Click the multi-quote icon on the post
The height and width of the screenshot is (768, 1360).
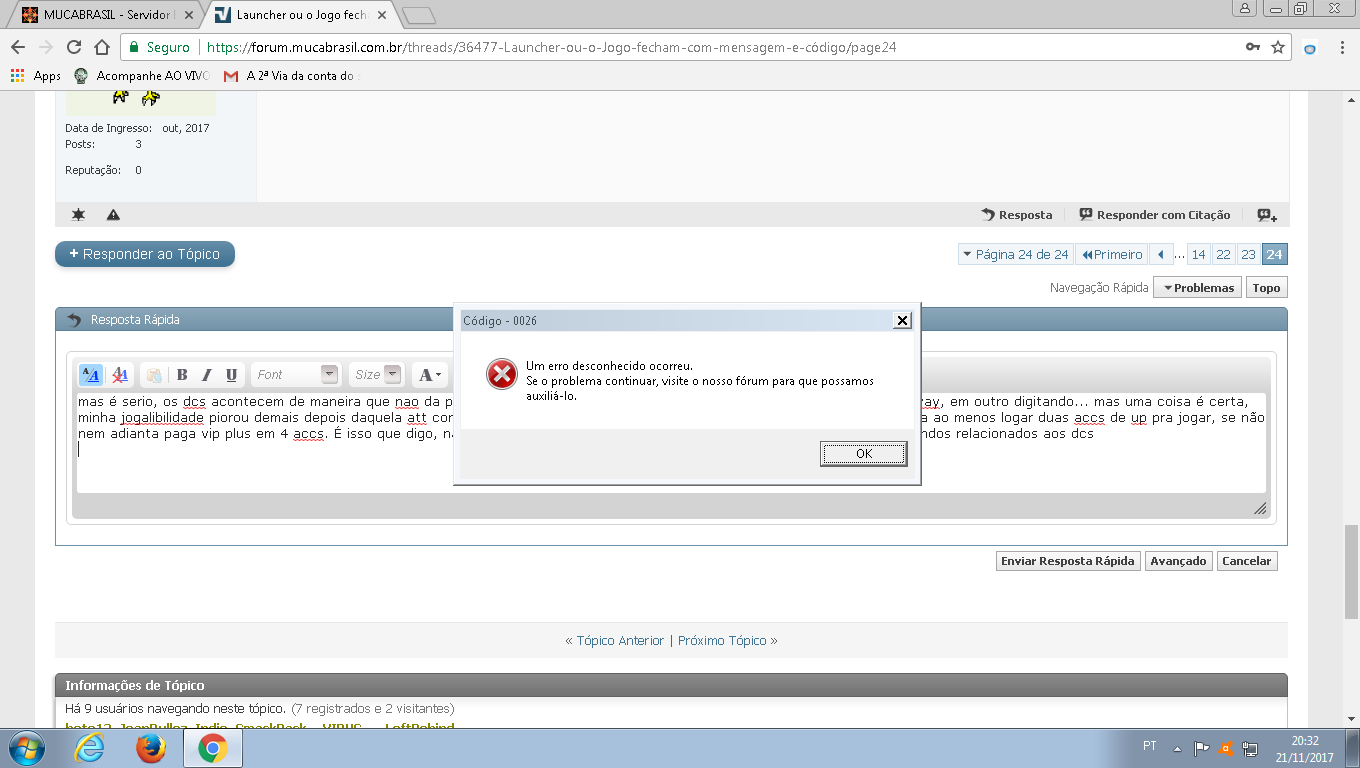click(1267, 215)
